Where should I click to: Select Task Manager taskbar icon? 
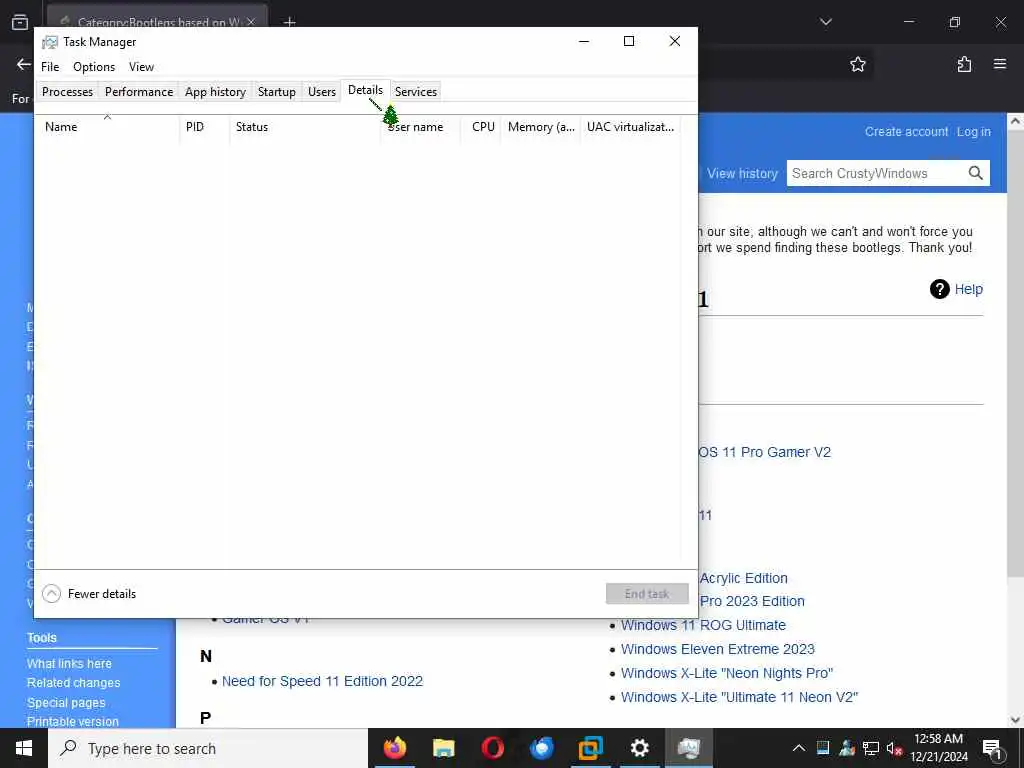click(x=688, y=748)
